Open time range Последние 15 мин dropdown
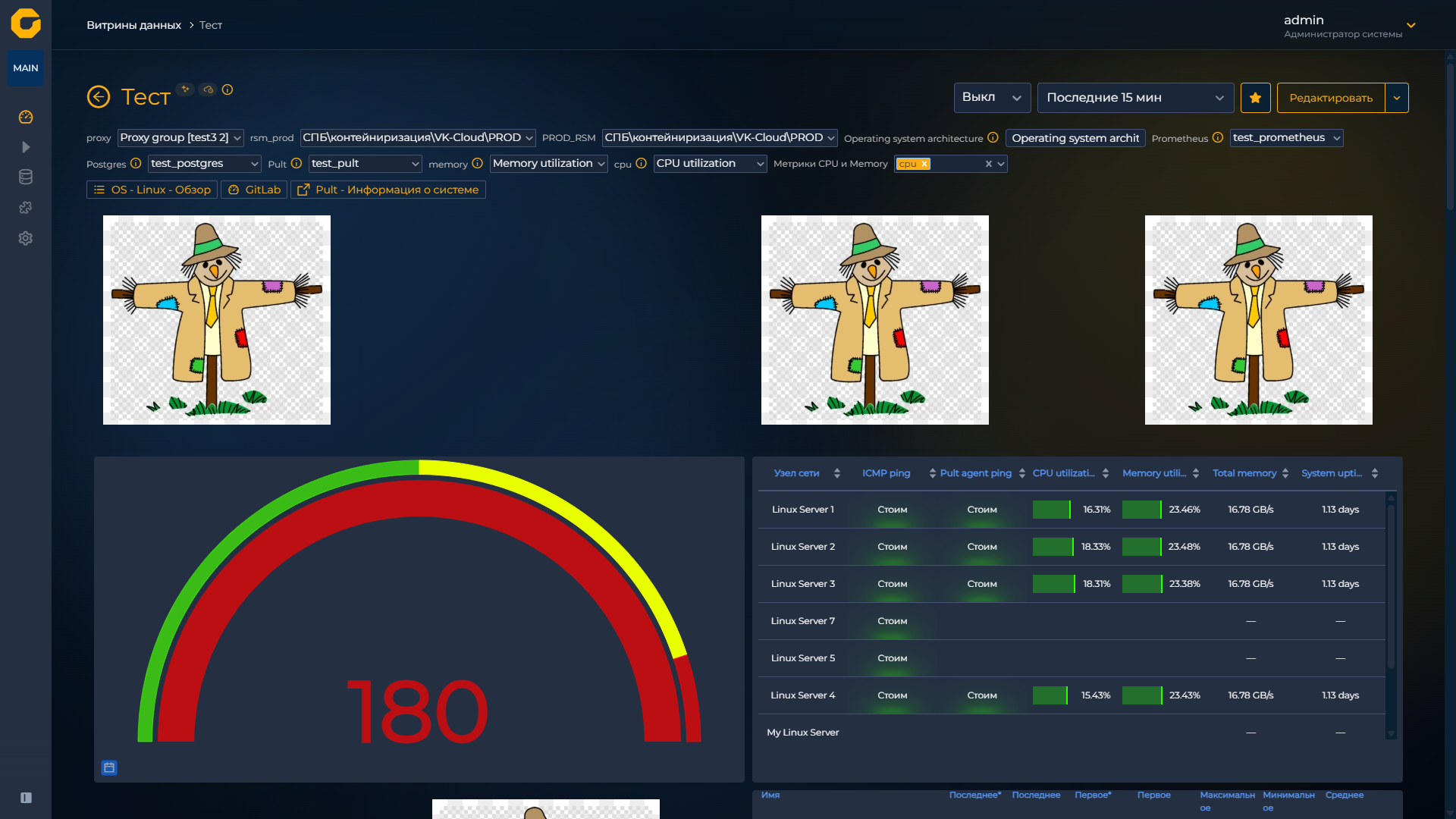This screenshot has height=819, width=1456. click(1135, 98)
